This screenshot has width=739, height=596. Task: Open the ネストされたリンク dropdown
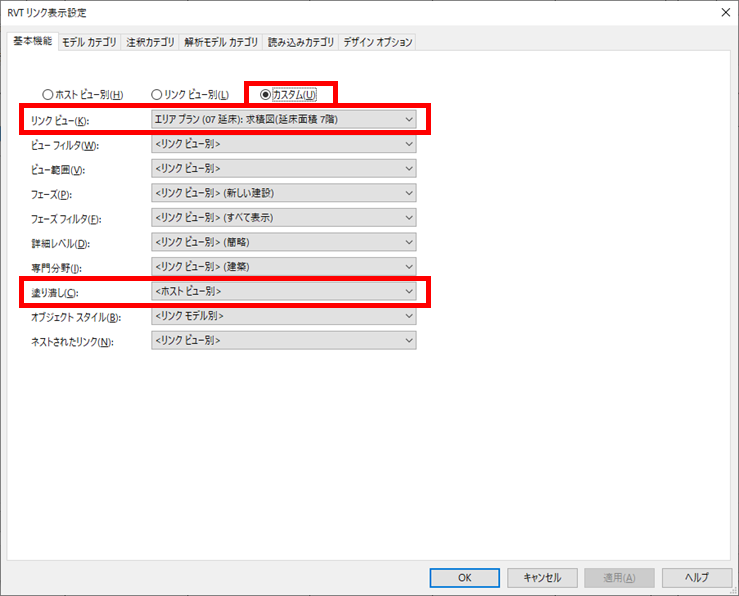point(284,340)
